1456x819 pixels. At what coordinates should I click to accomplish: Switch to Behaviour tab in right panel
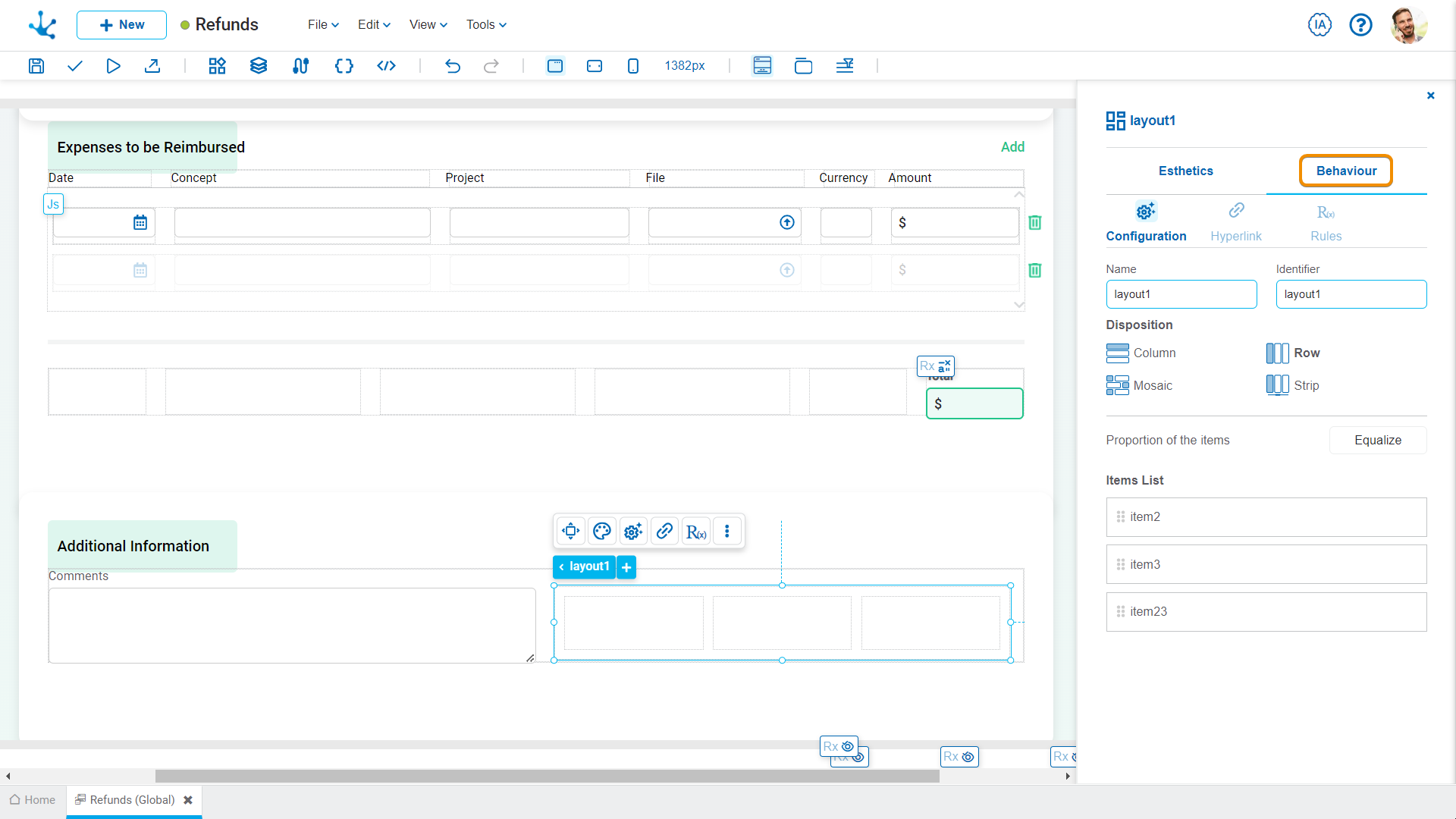click(1346, 171)
